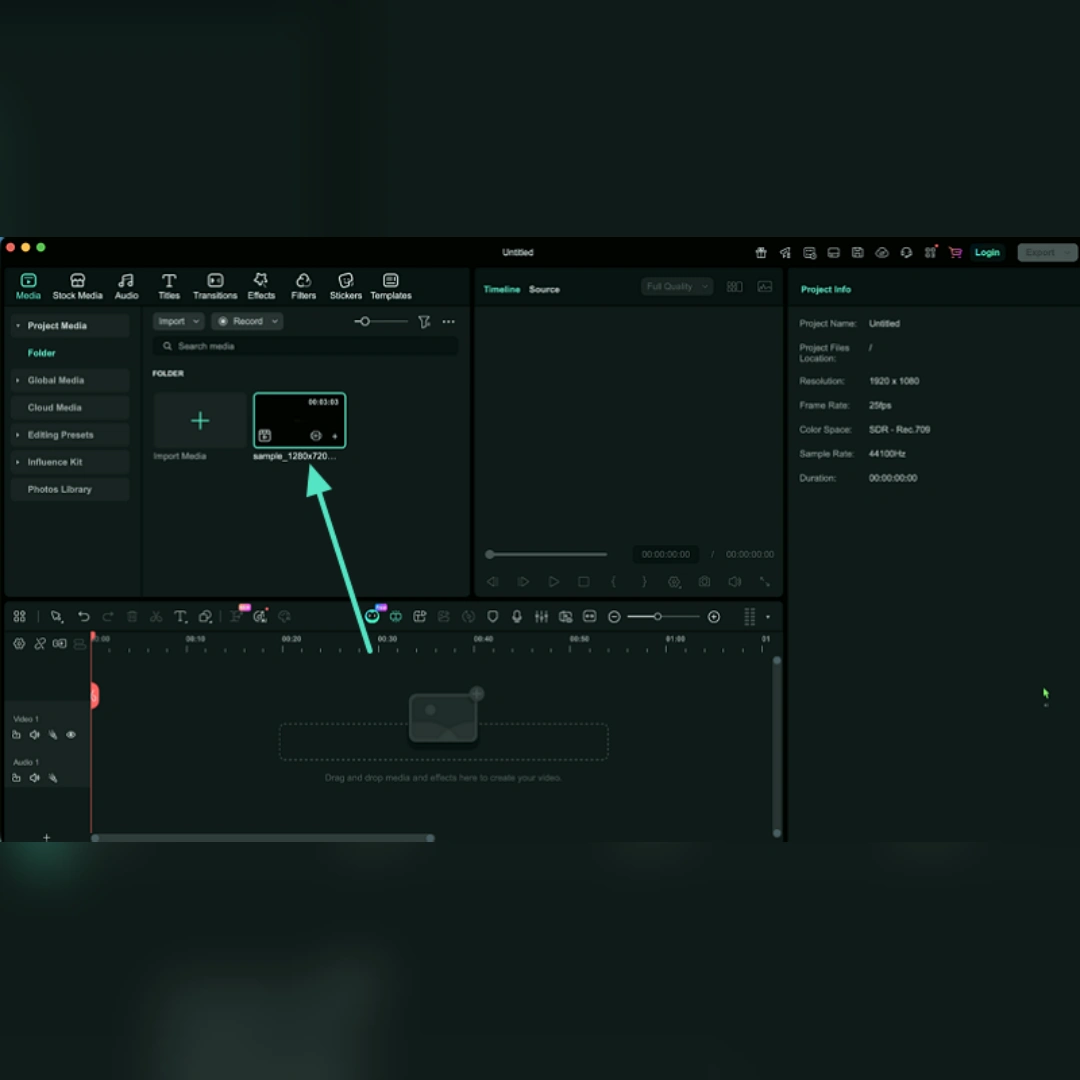Expand the preview to fullscreen
The width and height of the screenshot is (1080, 1080).
(x=765, y=582)
